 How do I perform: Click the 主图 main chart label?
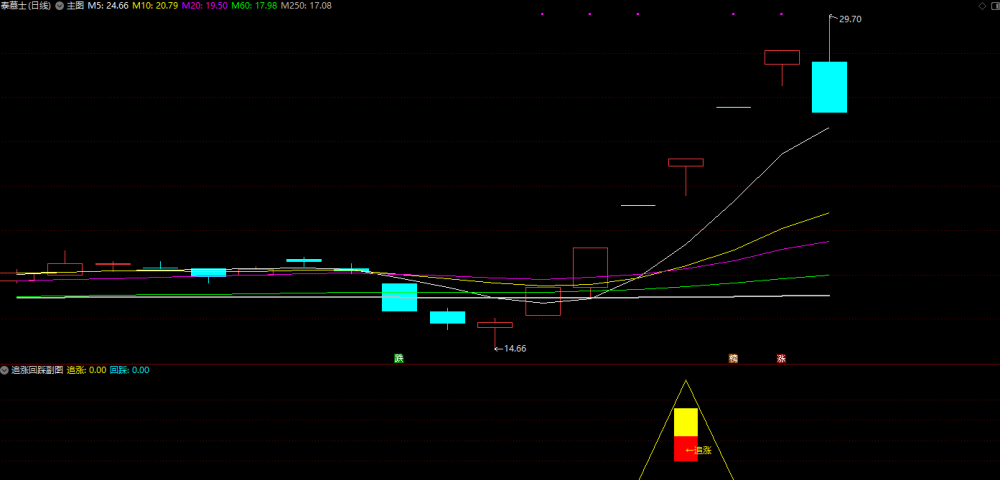click(75, 5)
